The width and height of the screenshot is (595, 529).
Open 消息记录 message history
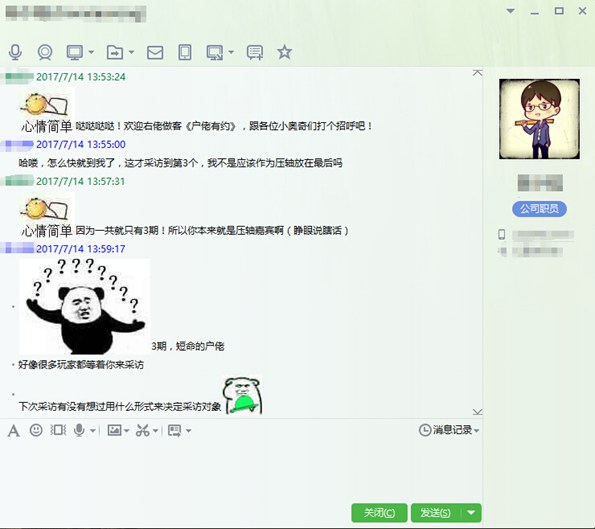coord(449,430)
